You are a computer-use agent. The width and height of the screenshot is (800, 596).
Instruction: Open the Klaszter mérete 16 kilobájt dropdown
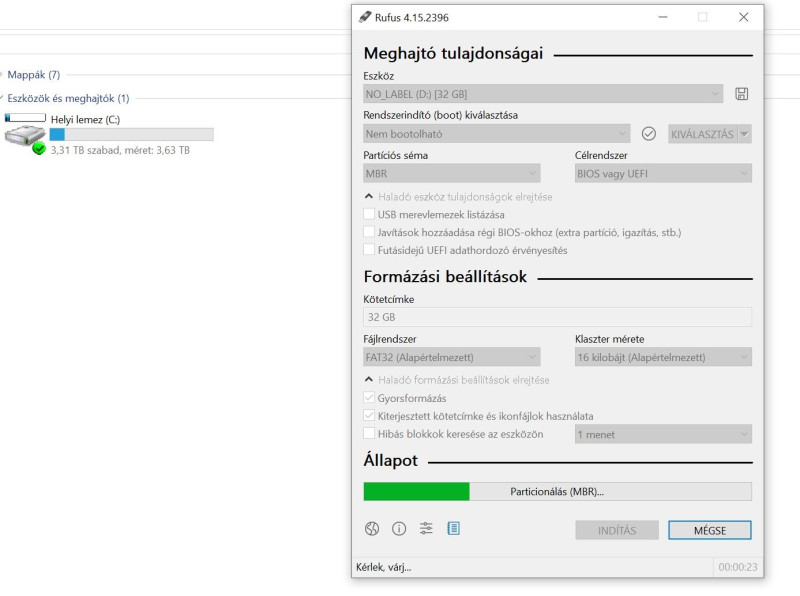(663, 357)
